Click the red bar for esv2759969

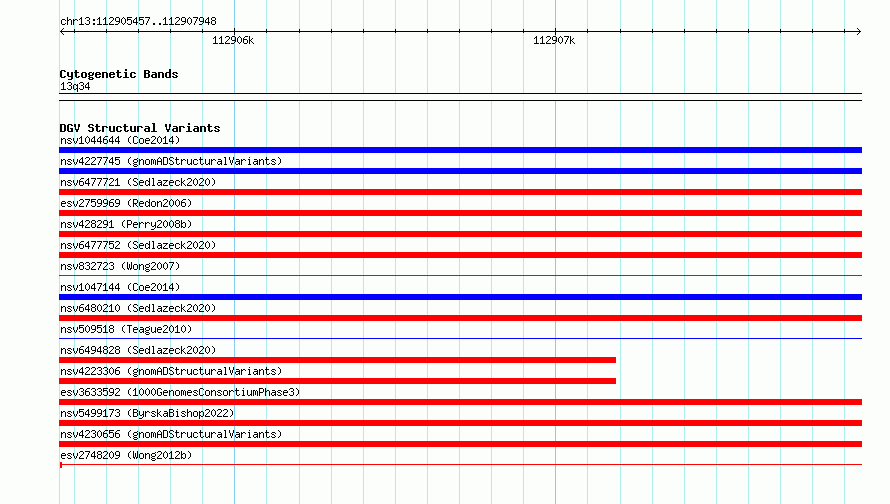(460, 213)
